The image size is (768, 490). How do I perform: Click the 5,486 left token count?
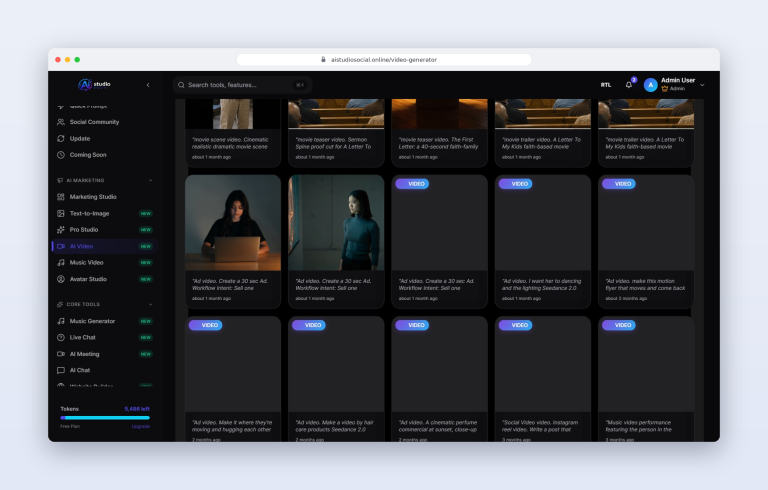pyautogui.click(x=137, y=409)
